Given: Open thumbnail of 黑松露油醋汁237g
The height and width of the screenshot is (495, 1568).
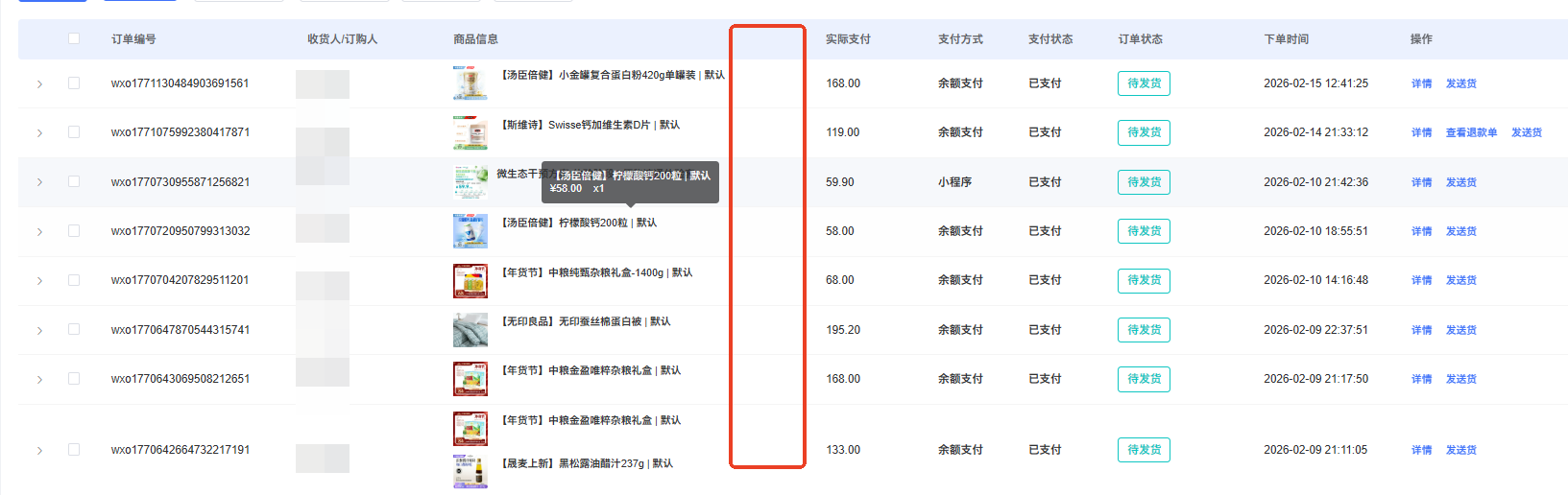Looking at the screenshot, I should (470, 472).
